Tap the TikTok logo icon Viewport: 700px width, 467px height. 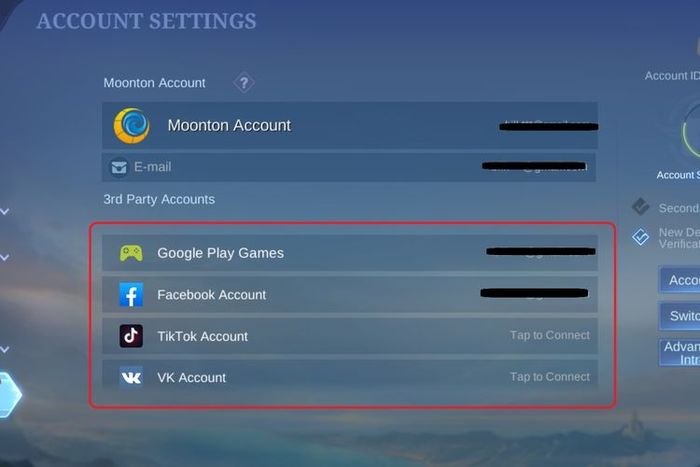click(x=131, y=336)
